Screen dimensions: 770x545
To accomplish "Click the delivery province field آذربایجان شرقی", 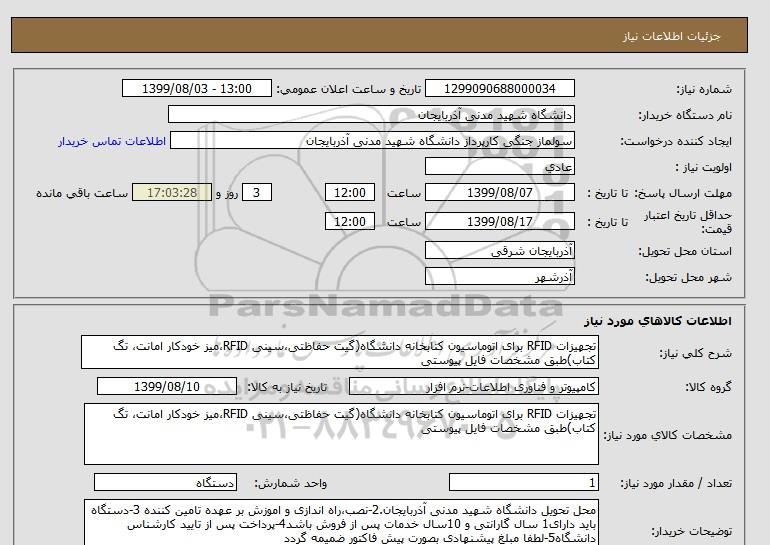I will (499, 250).
